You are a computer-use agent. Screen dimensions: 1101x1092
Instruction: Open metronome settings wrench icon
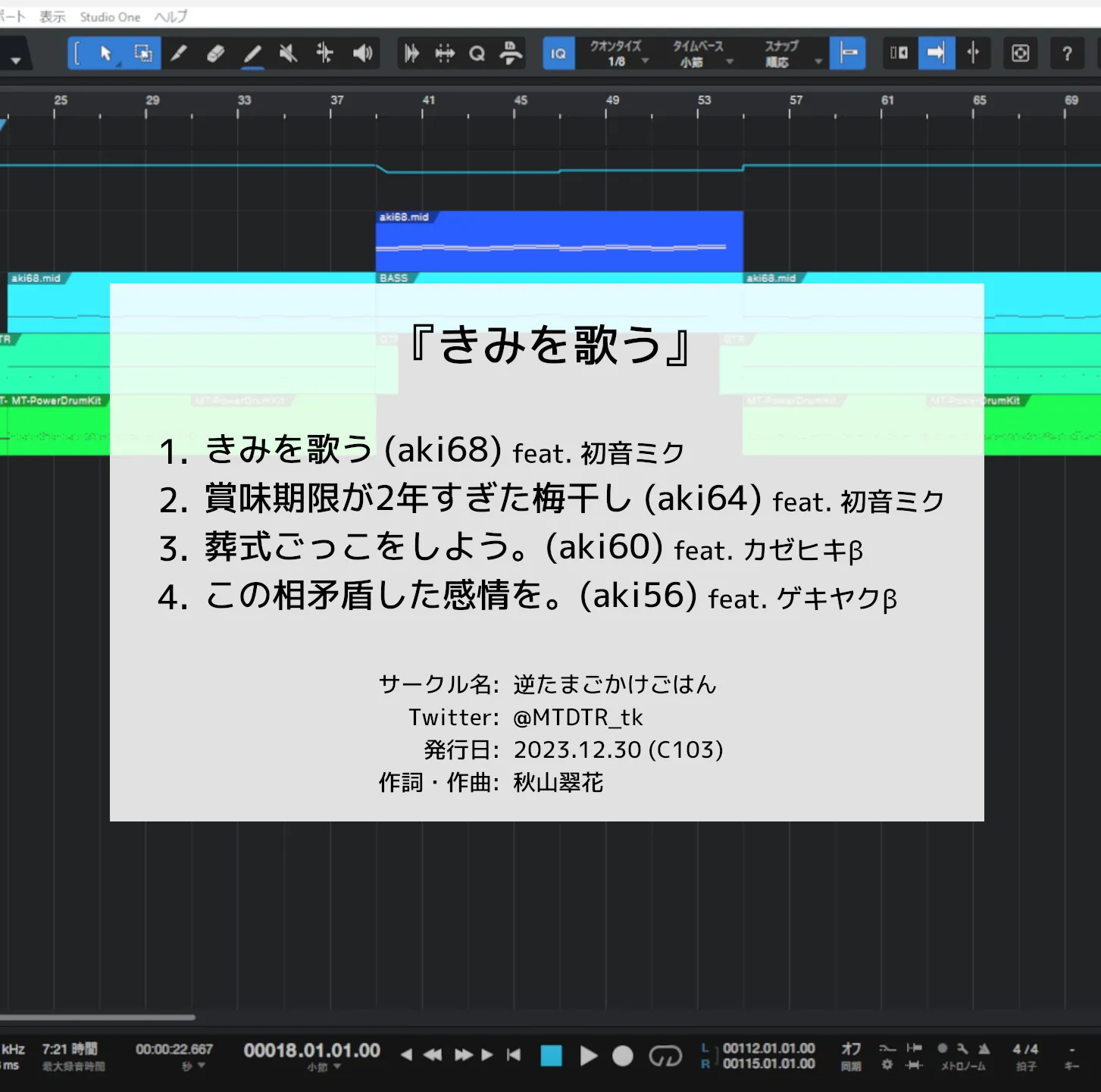962,1049
